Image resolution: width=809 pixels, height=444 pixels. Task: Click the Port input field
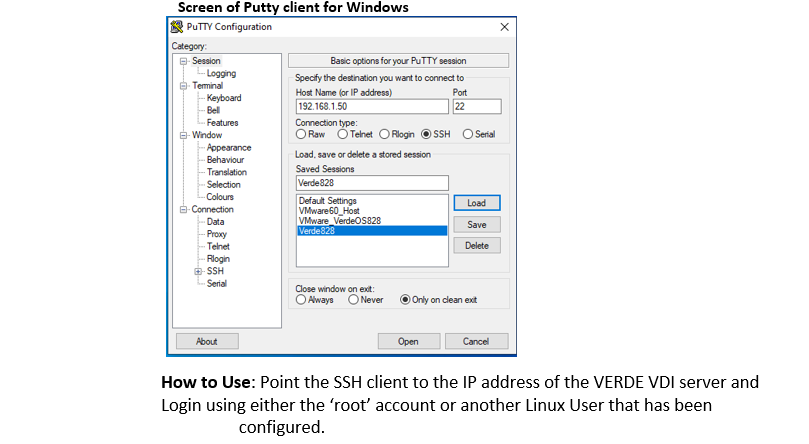click(477, 106)
